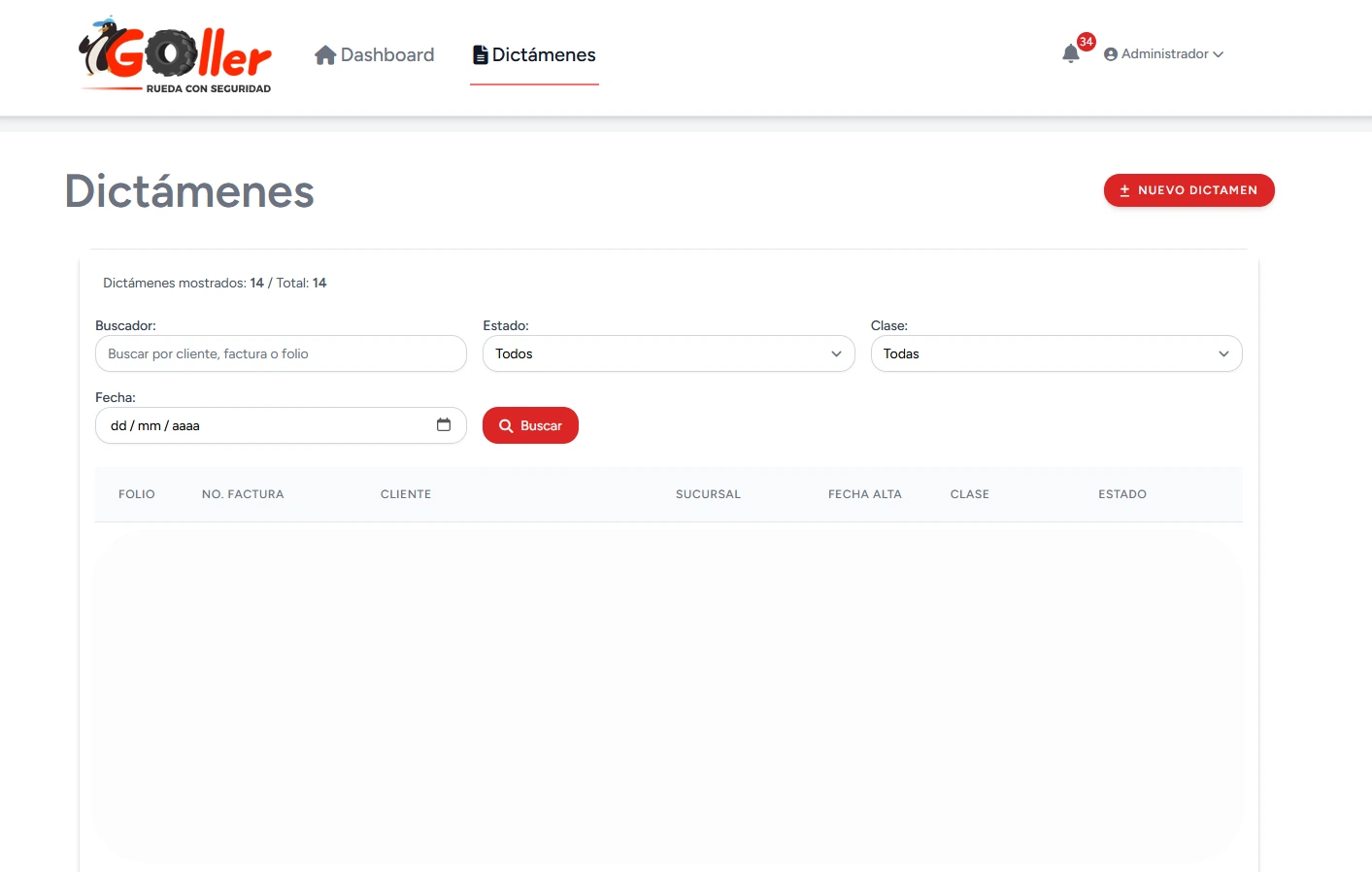Viewport: 1372px width, 872px height.
Task: Click the dd/mm/aaaa date text
Action: (x=155, y=426)
